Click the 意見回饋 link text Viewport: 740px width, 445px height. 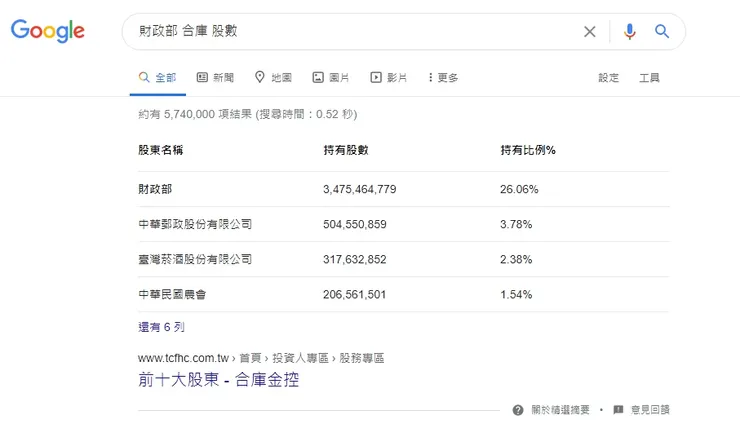tap(650, 410)
